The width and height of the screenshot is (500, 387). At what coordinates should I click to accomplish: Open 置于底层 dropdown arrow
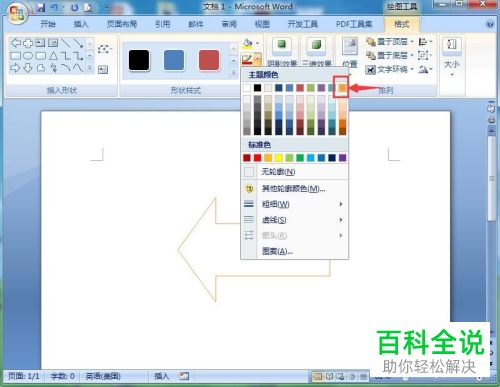pos(412,55)
